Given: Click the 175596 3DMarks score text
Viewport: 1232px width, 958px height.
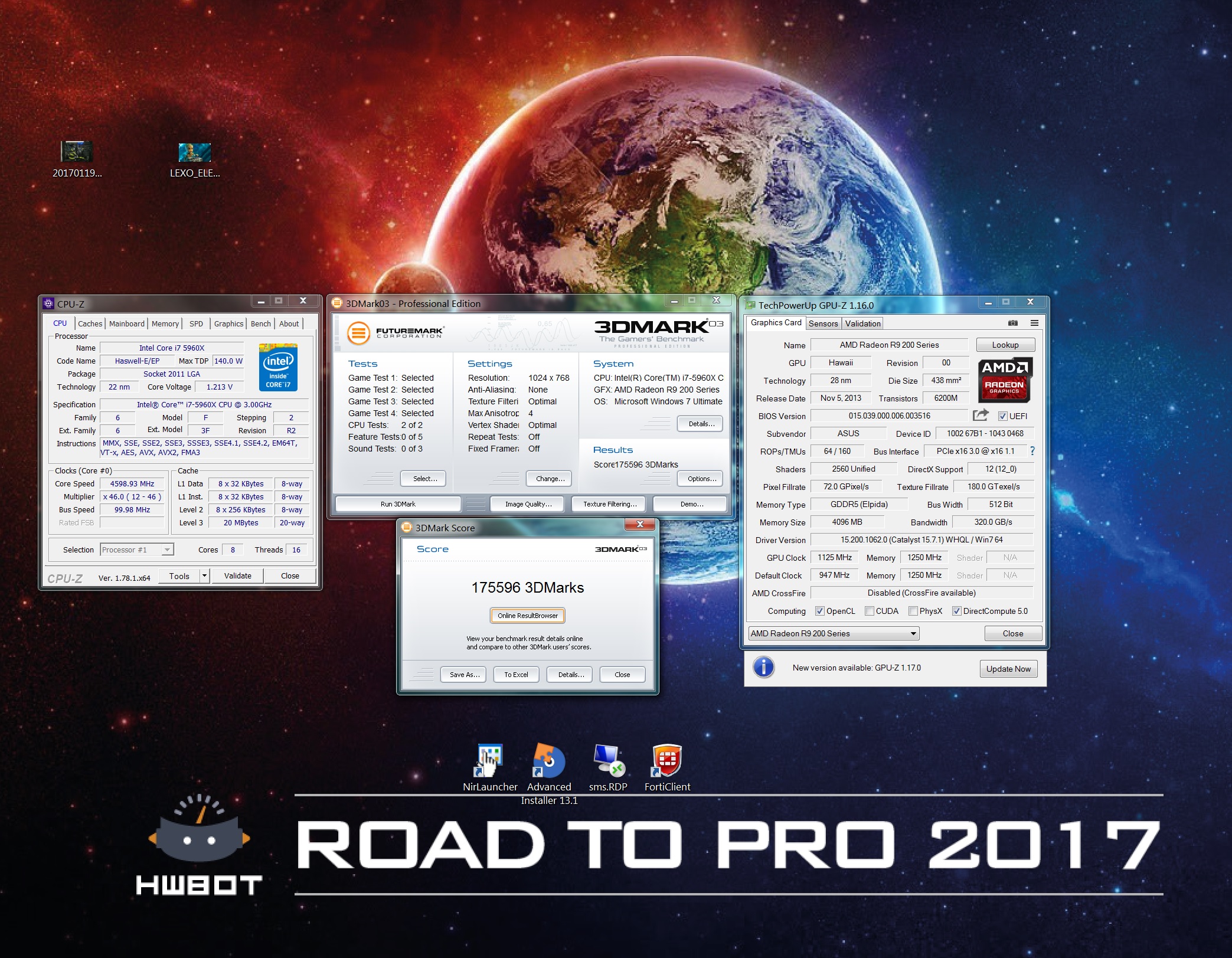Looking at the screenshot, I should [x=528, y=587].
